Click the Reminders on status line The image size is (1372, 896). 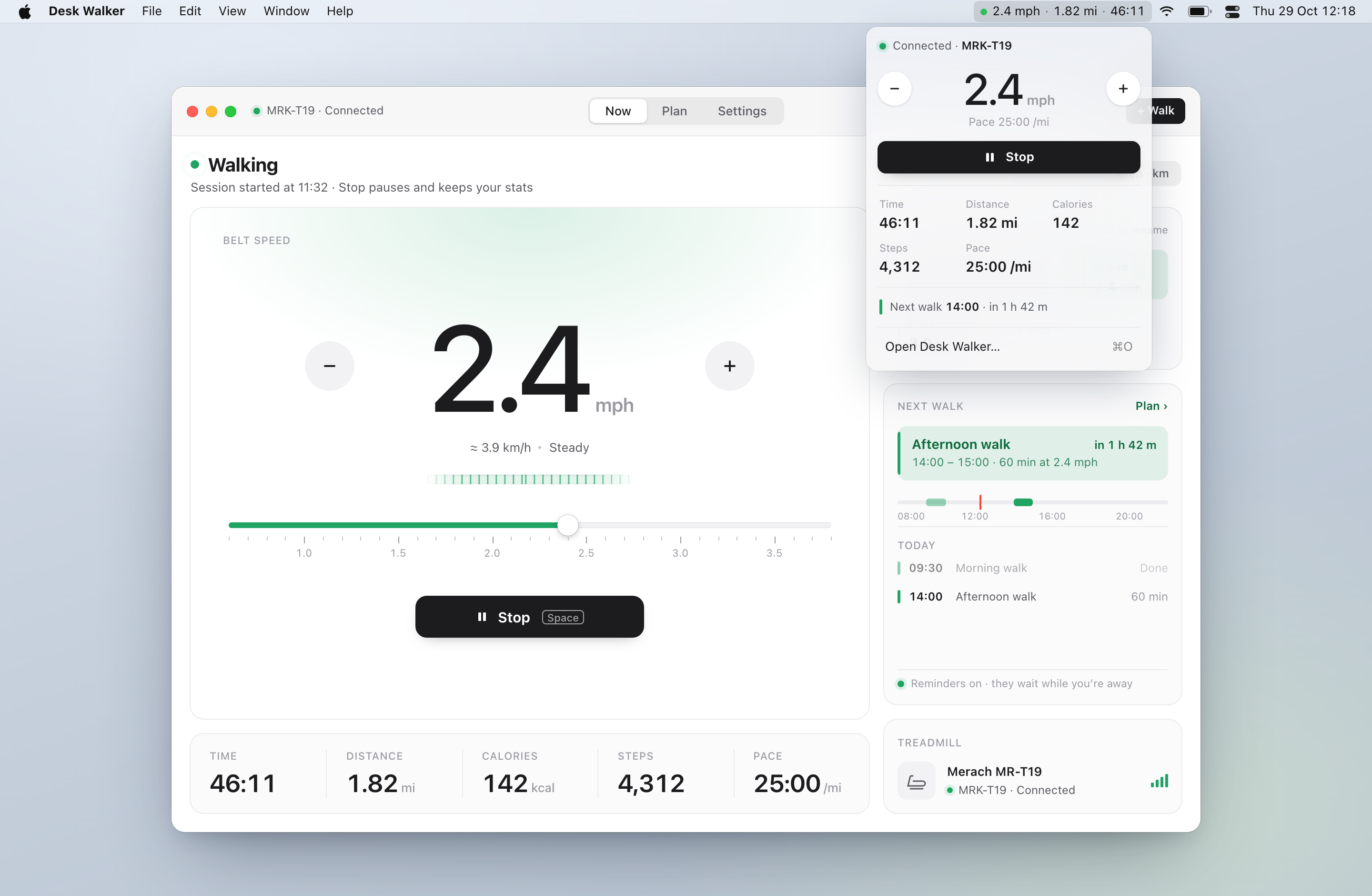click(x=1015, y=683)
